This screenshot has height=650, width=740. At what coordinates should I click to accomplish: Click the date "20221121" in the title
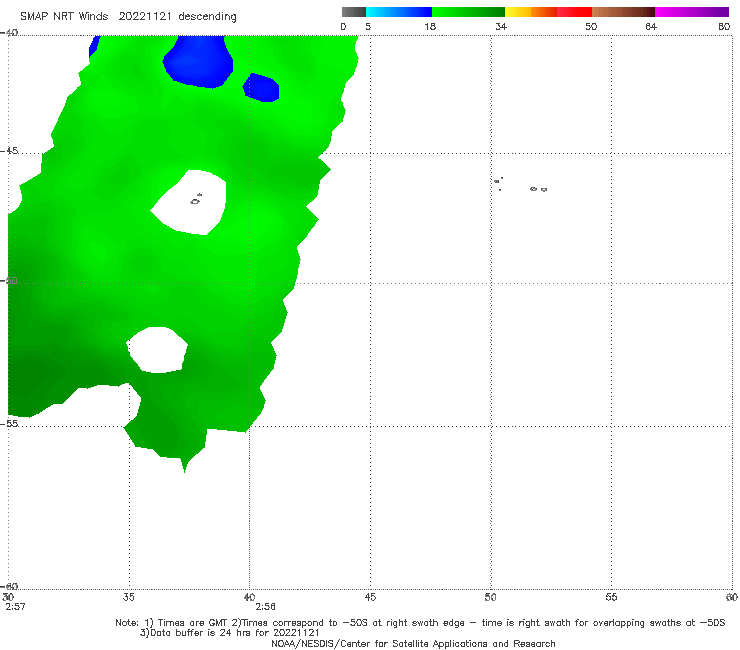145,16
